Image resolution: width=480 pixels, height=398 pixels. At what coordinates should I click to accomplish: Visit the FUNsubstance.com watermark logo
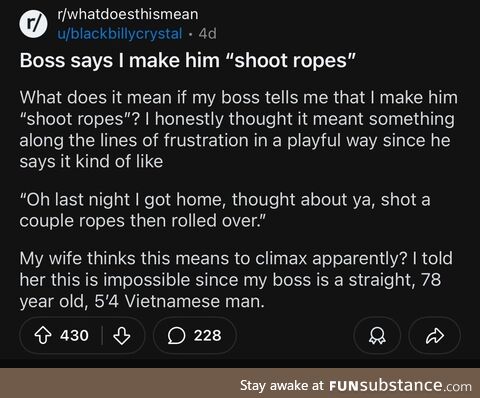pos(400,386)
